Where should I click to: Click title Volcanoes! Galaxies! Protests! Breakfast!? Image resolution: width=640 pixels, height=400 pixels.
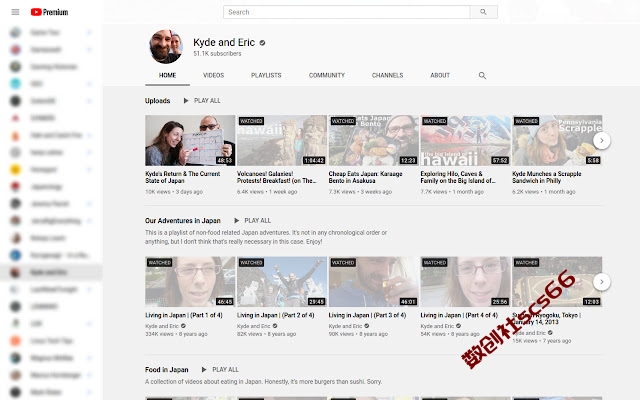[277, 177]
